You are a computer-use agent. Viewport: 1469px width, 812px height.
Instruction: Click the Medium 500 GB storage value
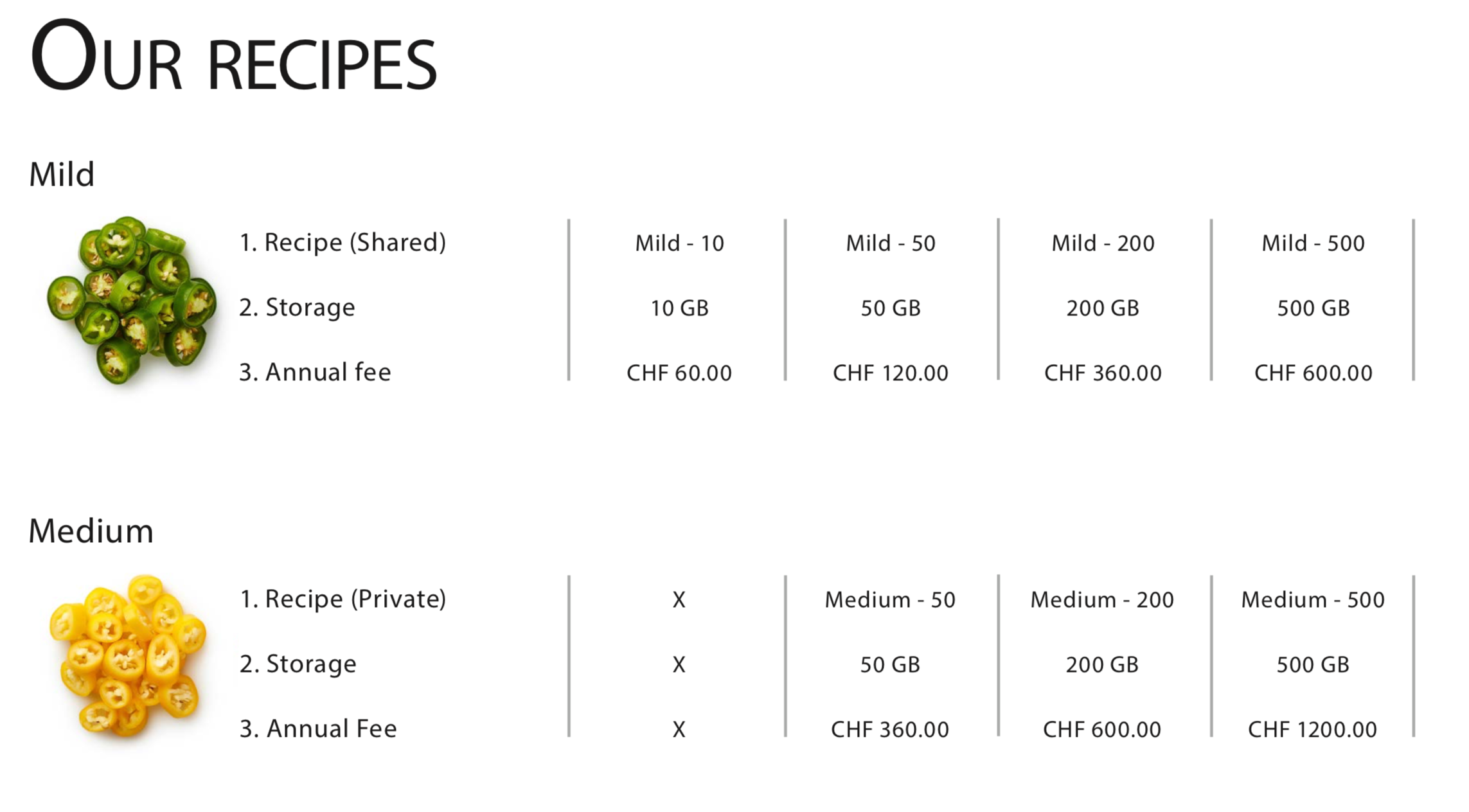(x=1313, y=665)
